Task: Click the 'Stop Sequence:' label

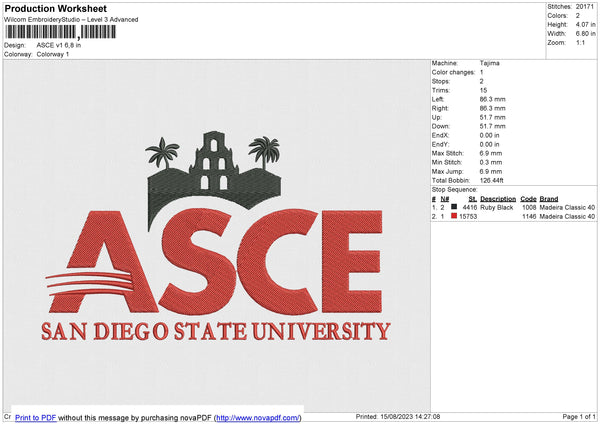Action: (455, 190)
